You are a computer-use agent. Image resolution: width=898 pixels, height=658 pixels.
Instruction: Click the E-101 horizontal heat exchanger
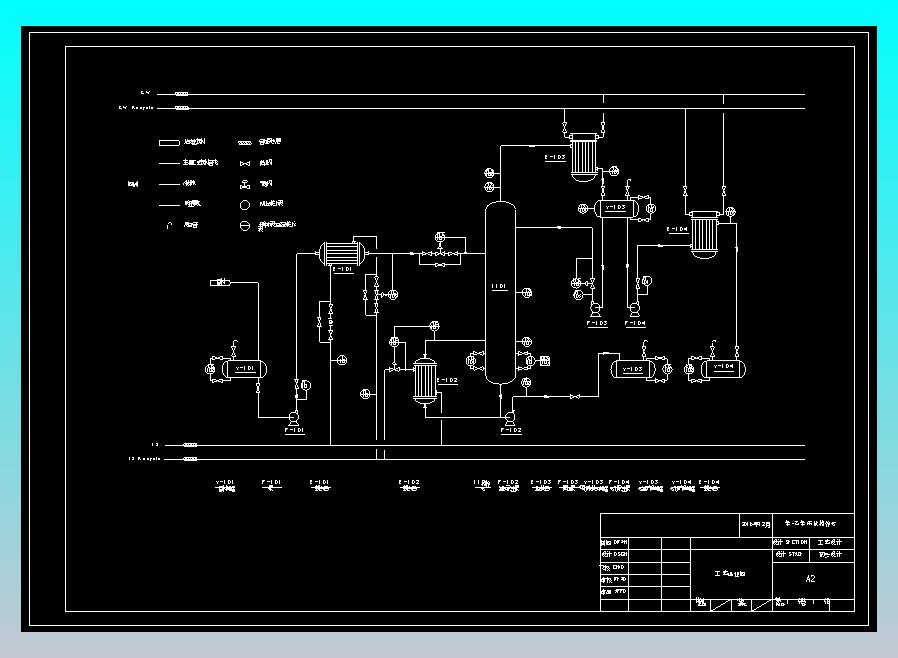coord(342,253)
